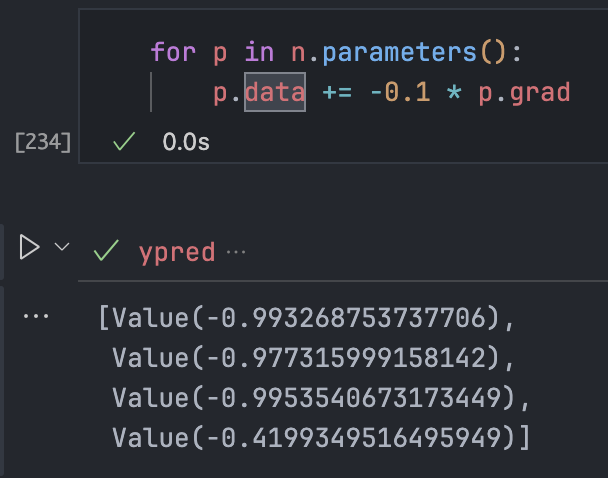This screenshot has width=608, height=478.
Task: Open run options chevron beside play button
Action: pos(62,247)
